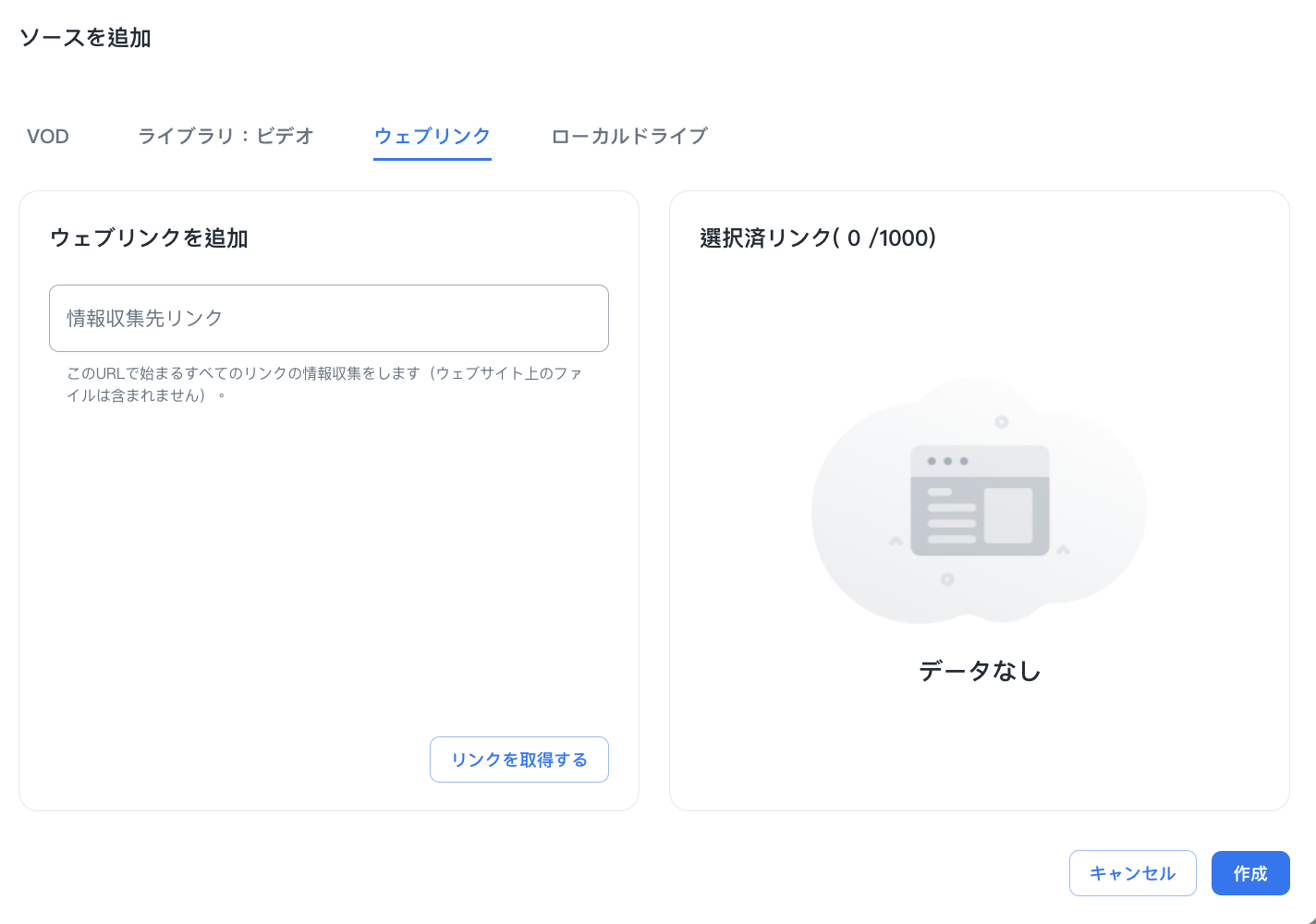1316x924 pixels.
Task: Open the ライブラリ：ビデオ tab
Action: (225, 137)
